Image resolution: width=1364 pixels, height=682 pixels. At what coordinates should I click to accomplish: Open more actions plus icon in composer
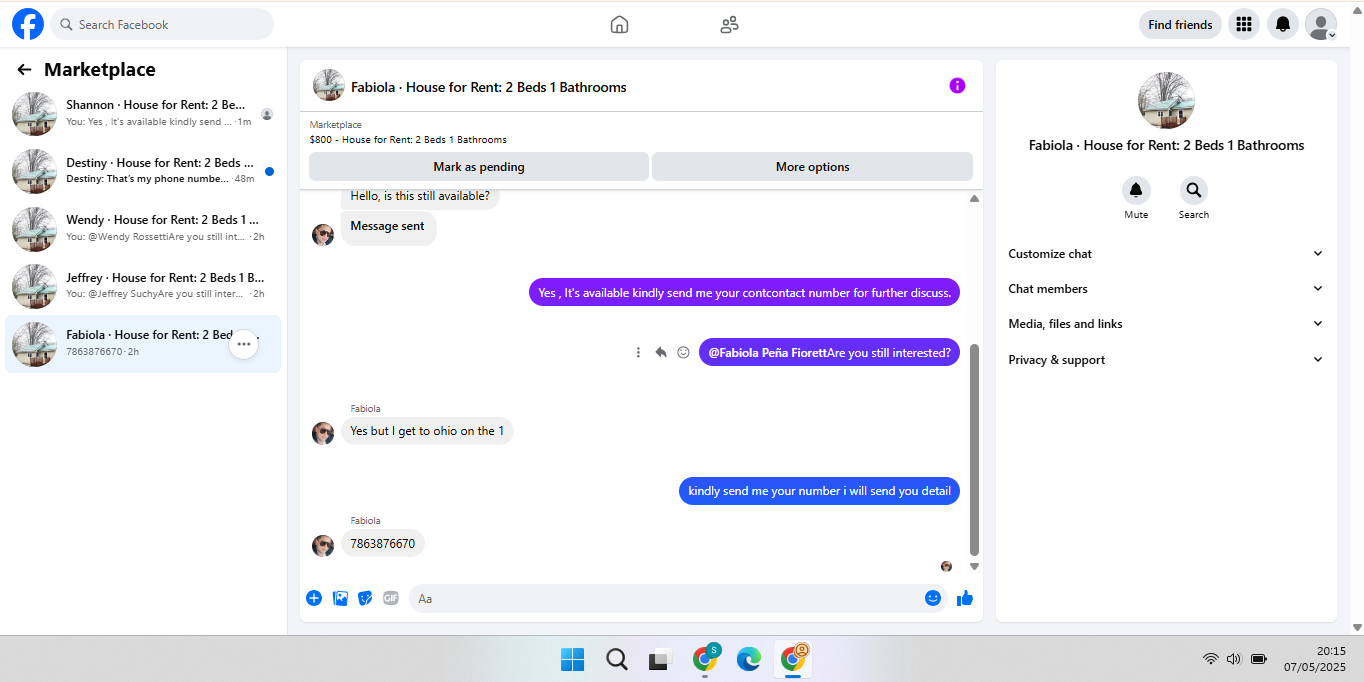tap(314, 598)
